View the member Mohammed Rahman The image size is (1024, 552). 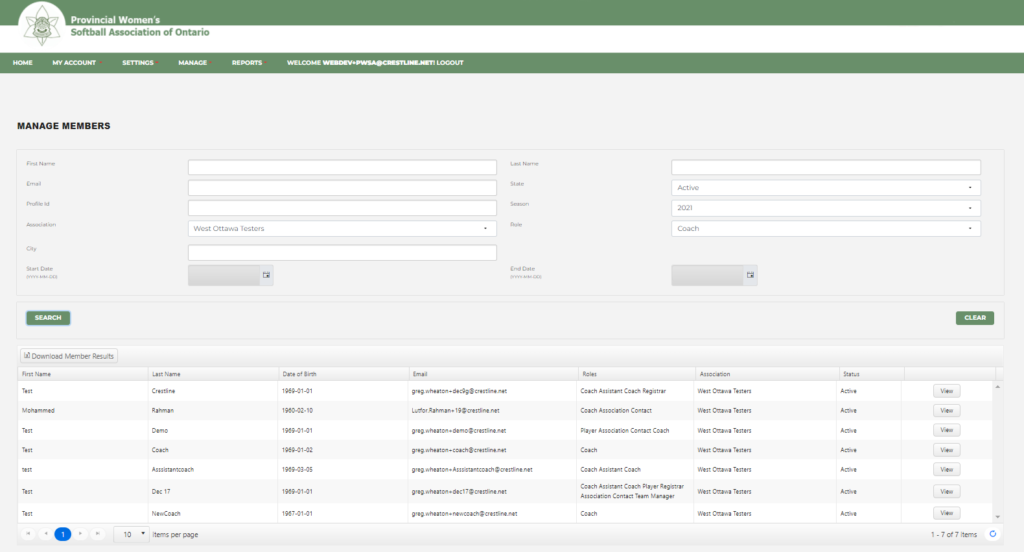pyautogui.click(x=946, y=410)
